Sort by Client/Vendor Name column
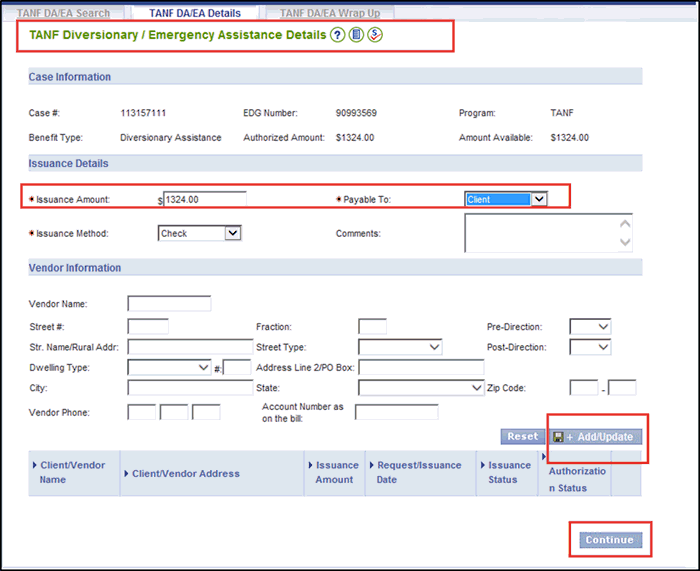This screenshot has height=571, width=700. [73, 472]
